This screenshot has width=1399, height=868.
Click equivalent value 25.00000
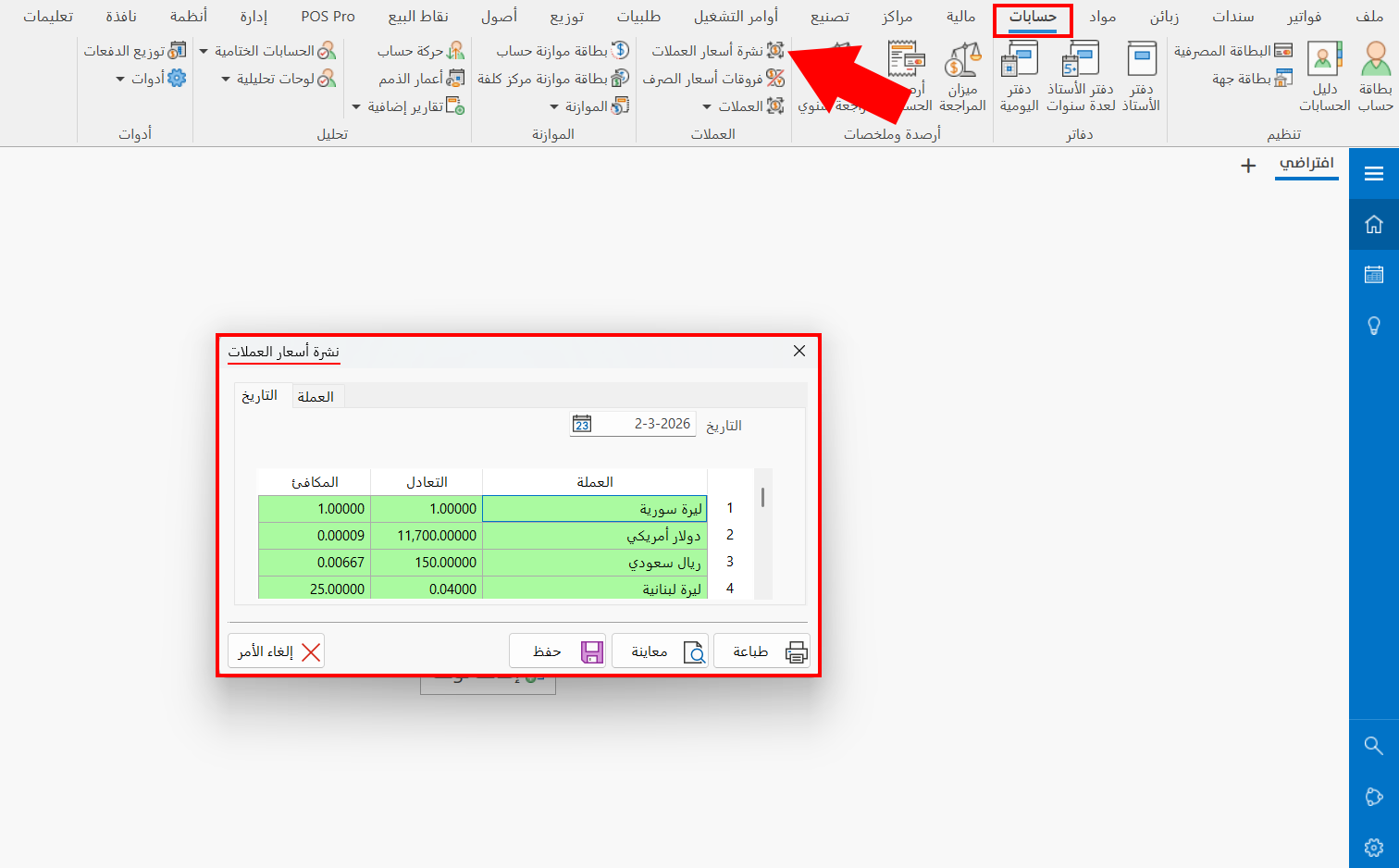tap(315, 588)
